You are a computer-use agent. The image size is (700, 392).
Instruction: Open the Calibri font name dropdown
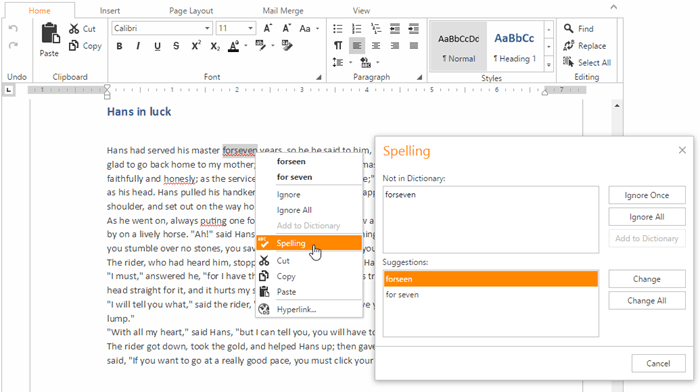(x=207, y=29)
